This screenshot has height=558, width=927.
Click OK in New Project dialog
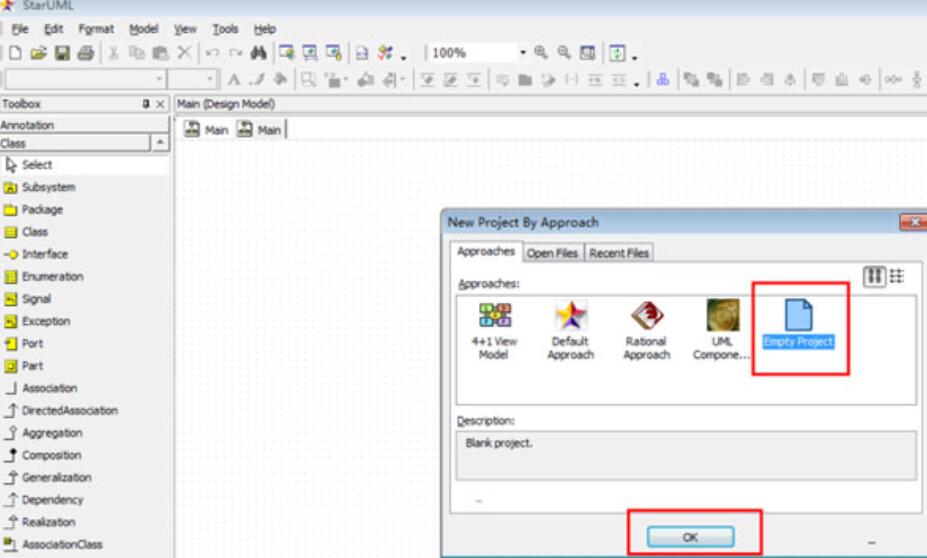pyautogui.click(x=691, y=537)
